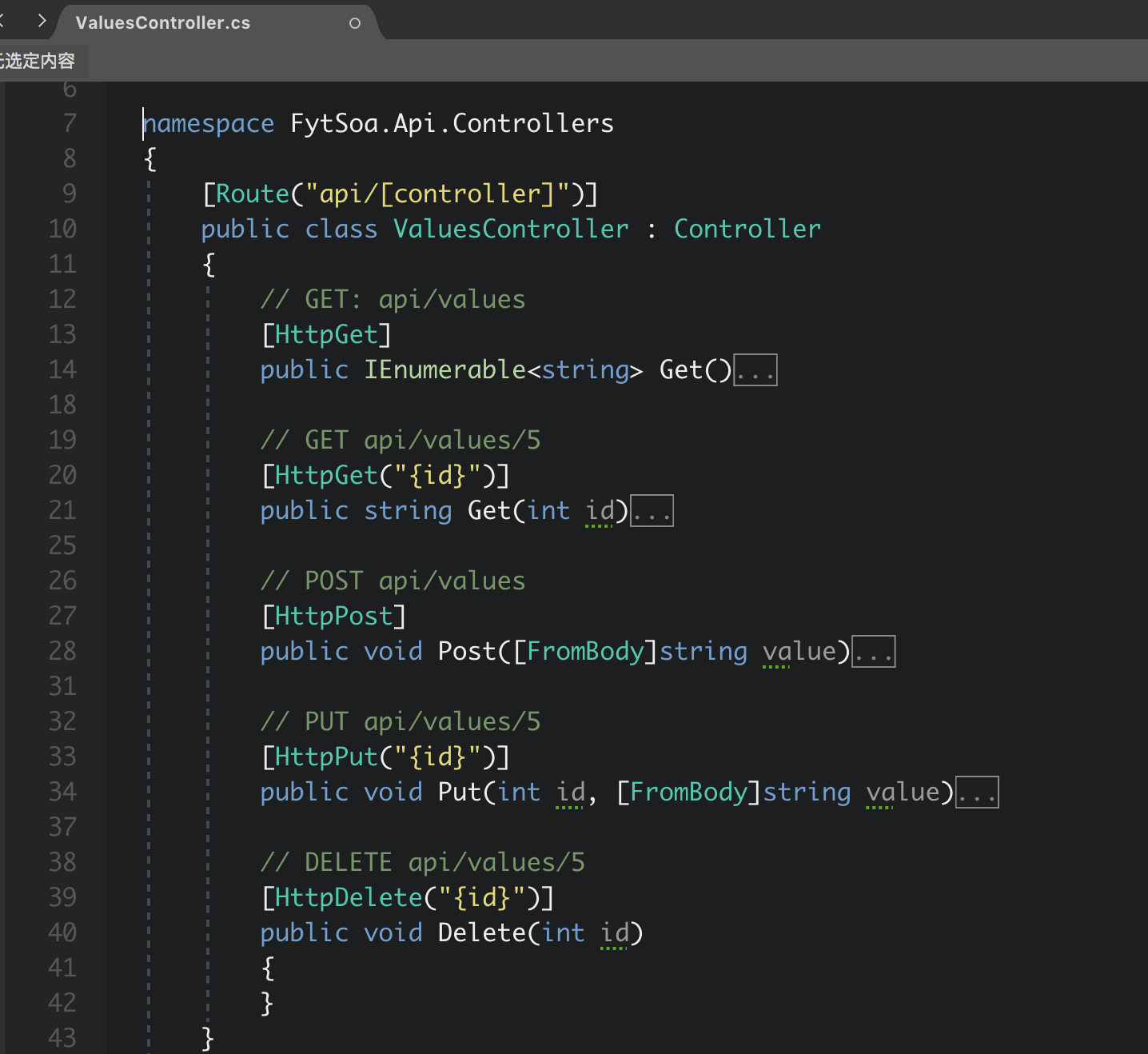Click the Route attribute name
Screen dimensions: 1148x1054
[x=253, y=194]
